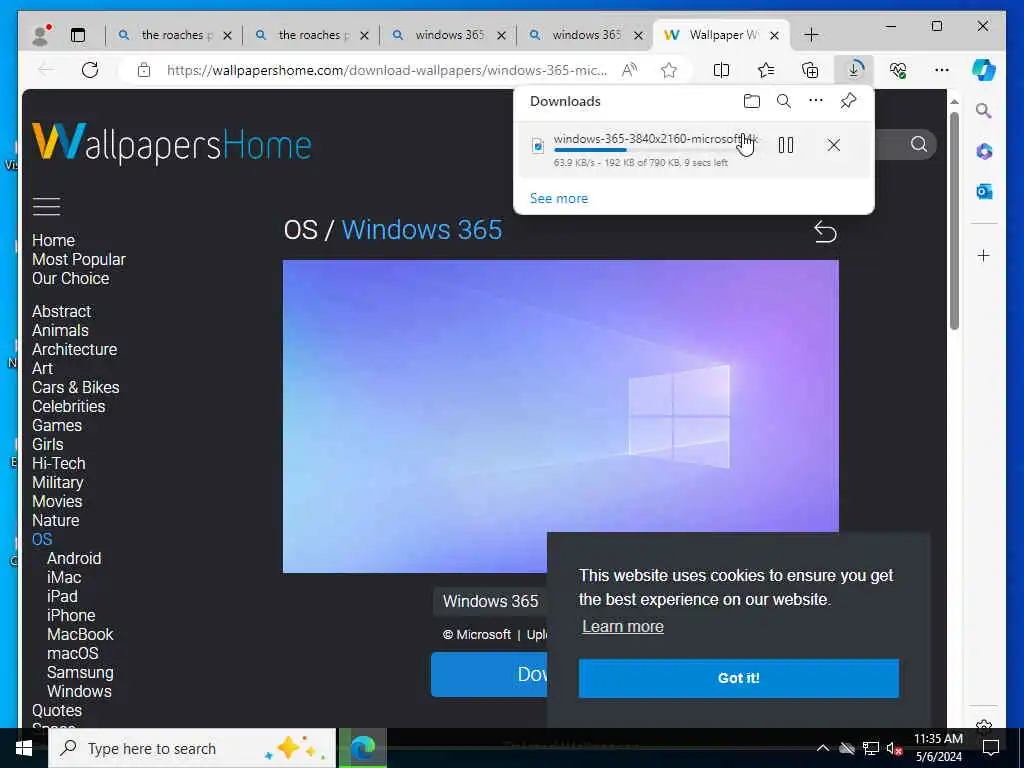Open Microsoft 365 sidebar icon

[984, 151]
